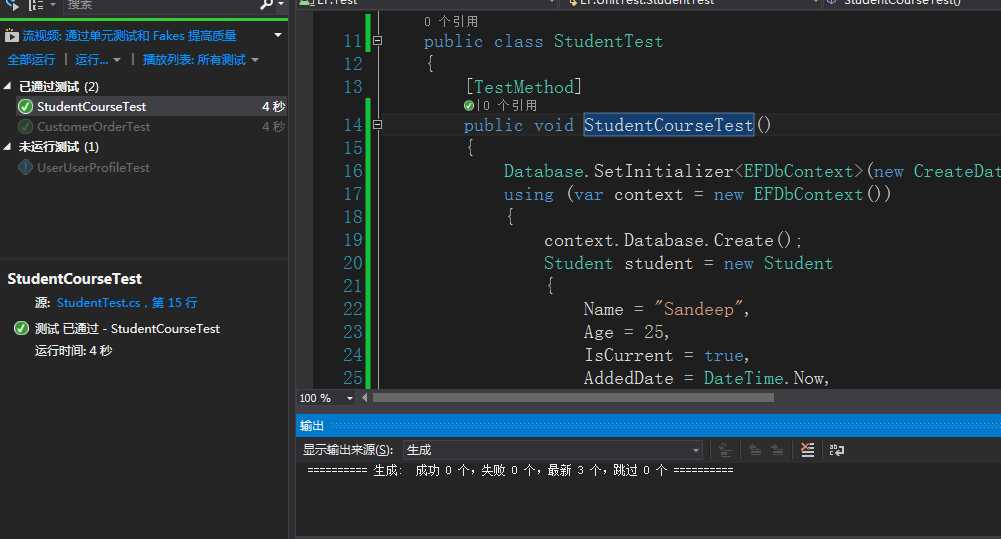Click the 运行时间: 4 秒 duration text
1001x539 pixels.
73,351
